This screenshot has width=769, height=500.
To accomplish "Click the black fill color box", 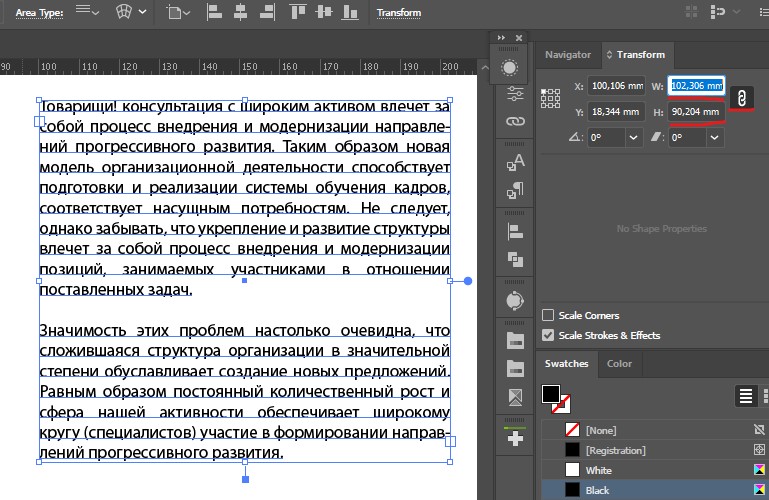I will tap(551, 394).
